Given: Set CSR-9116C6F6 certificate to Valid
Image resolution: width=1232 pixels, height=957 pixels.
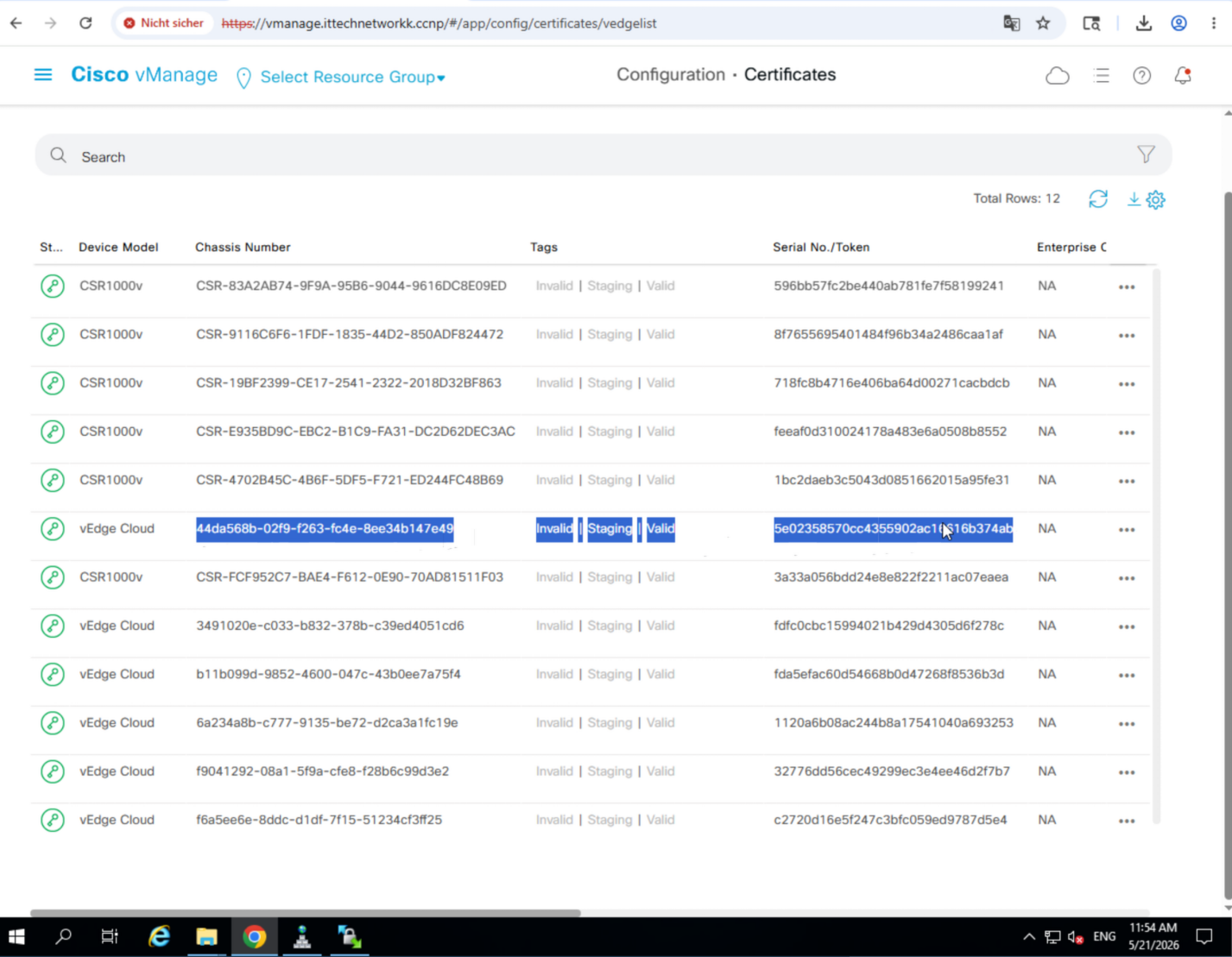Looking at the screenshot, I should [x=660, y=335].
